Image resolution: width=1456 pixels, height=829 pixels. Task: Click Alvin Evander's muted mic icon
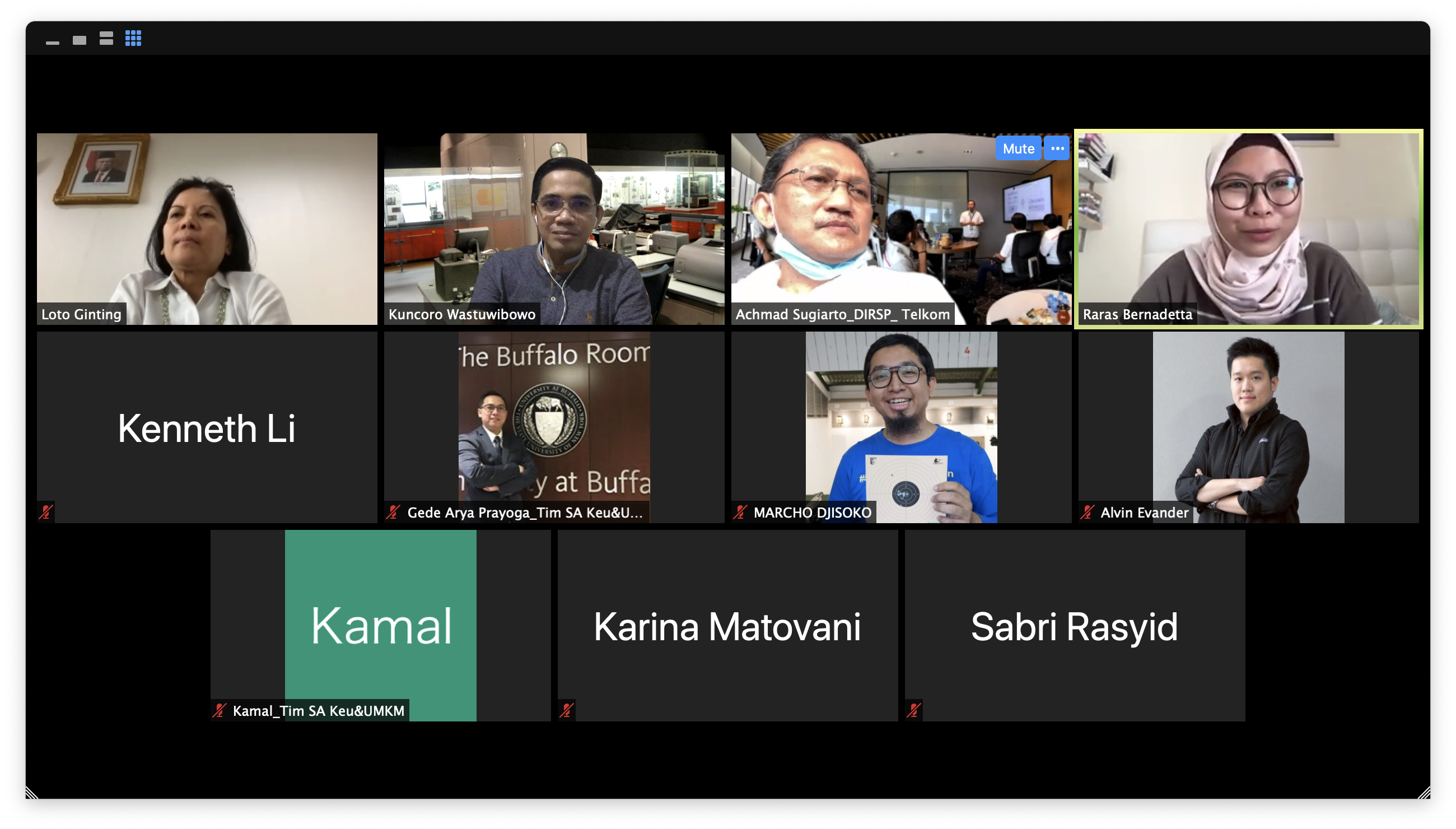1087,512
